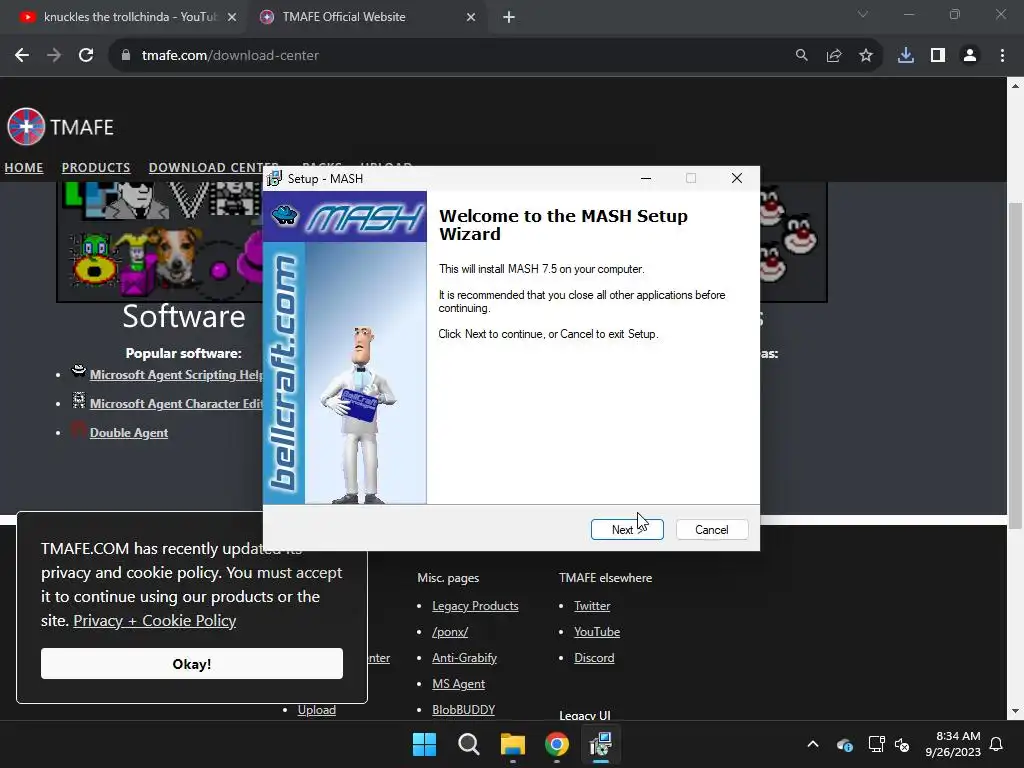Click page scrollbar down arrow
The width and height of the screenshot is (1024, 768).
(x=1016, y=711)
